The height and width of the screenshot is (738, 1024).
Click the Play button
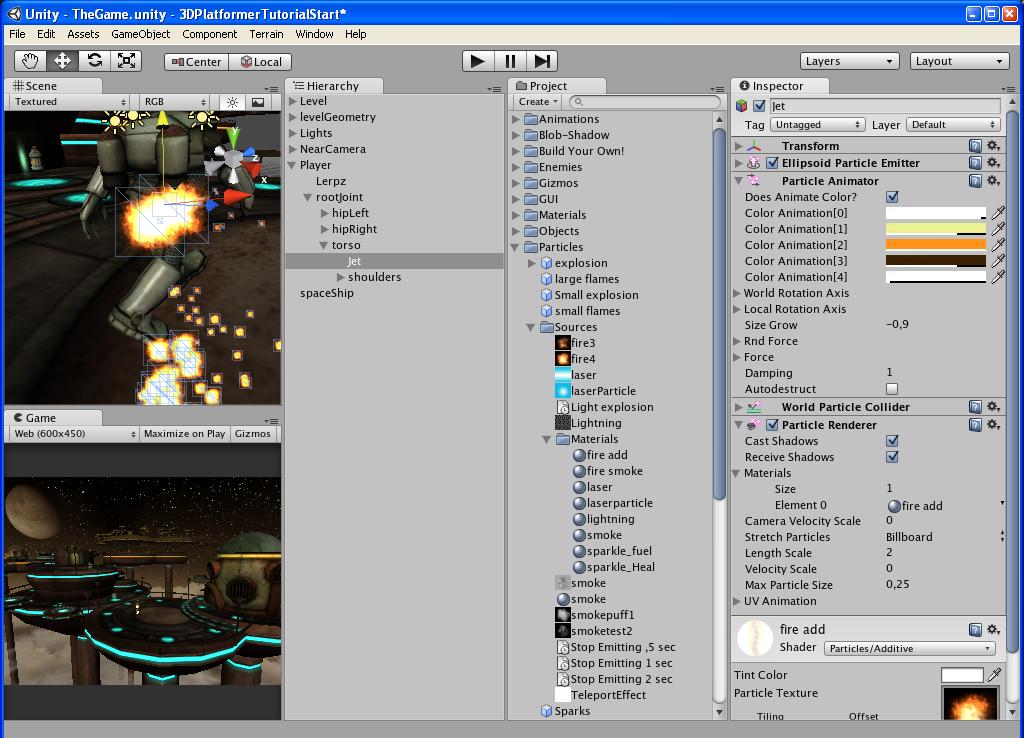pyautogui.click(x=478, y=61)
